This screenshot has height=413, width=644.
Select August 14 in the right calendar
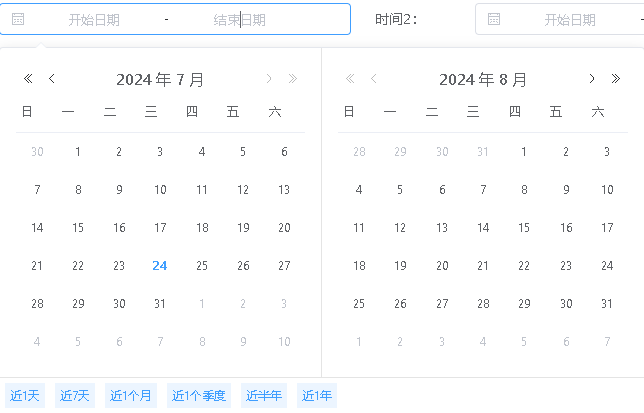[x=483, y=228]
